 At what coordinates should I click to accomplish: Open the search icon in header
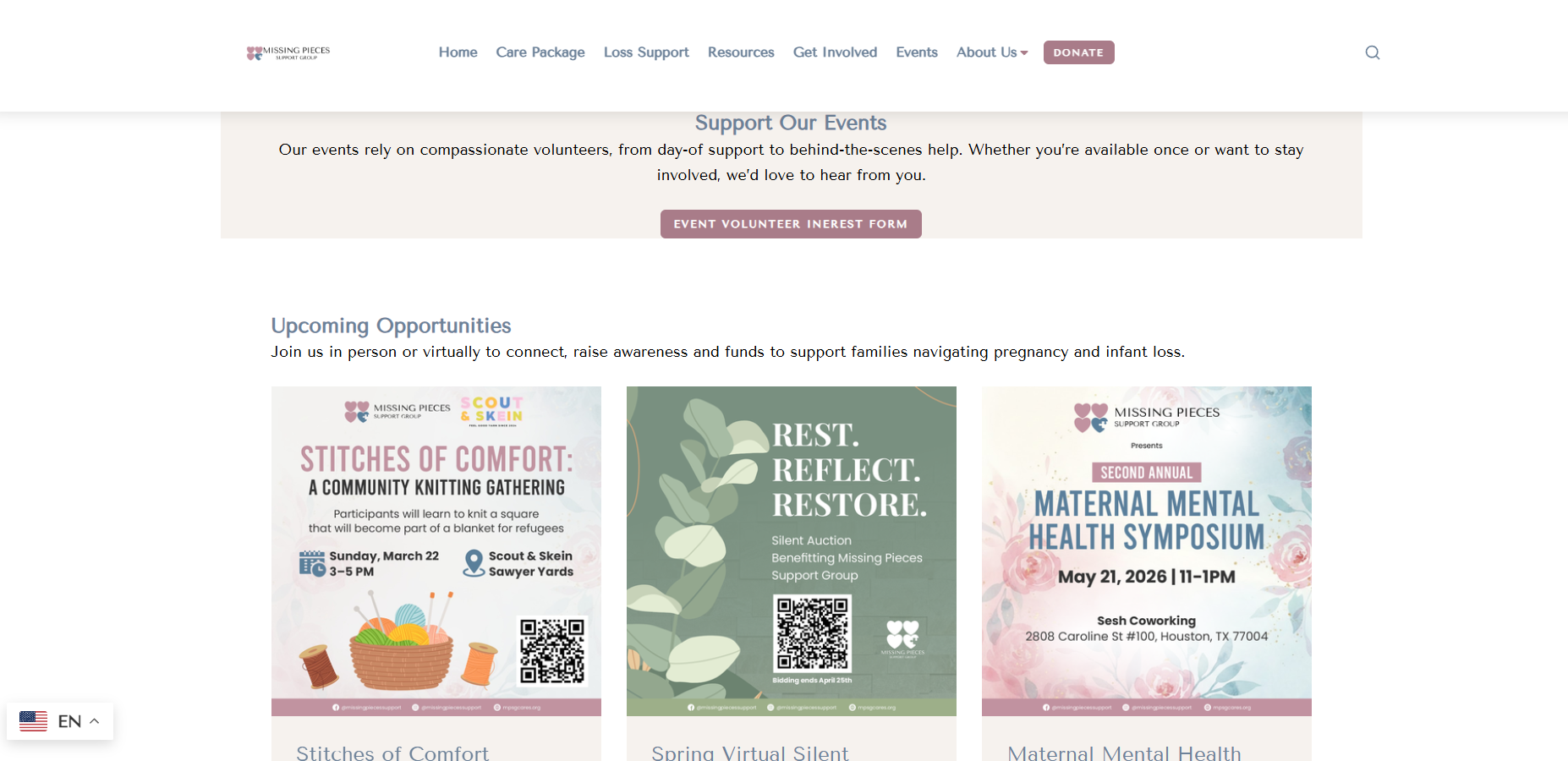click(x=1372, y=52)
